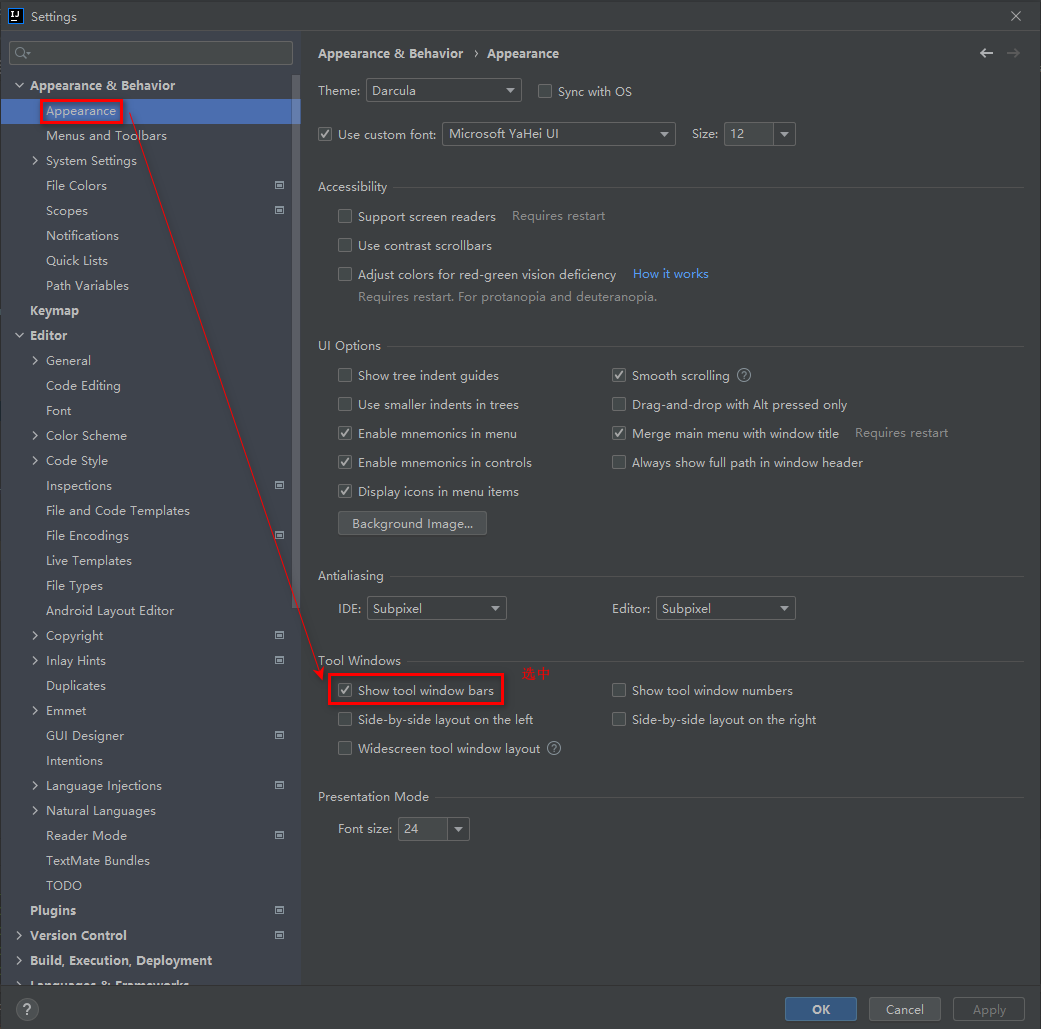Toggle Use custom font checkbox
The width and height of the screenshot is (1041, 1029).
point(325,134)
